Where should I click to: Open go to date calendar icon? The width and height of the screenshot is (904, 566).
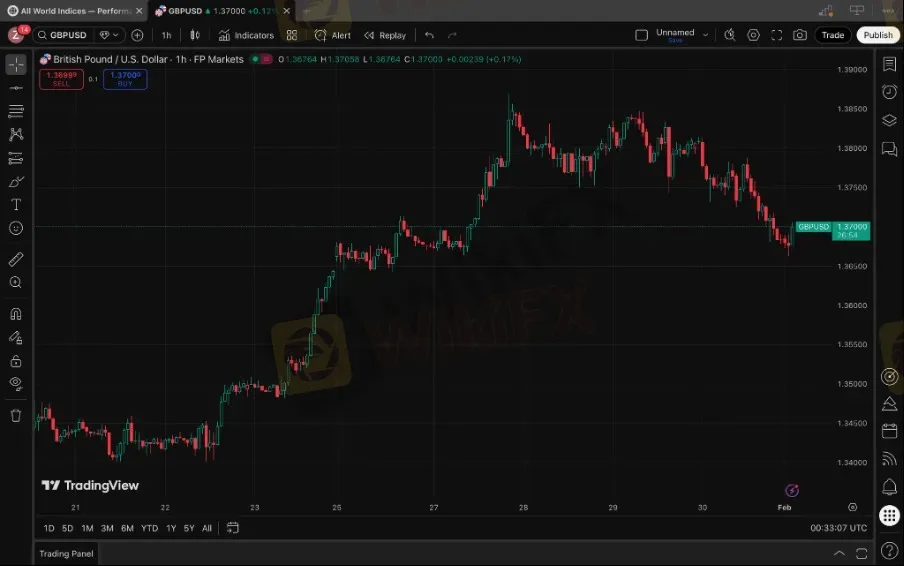pyautogui.click(x=232, y=527)
